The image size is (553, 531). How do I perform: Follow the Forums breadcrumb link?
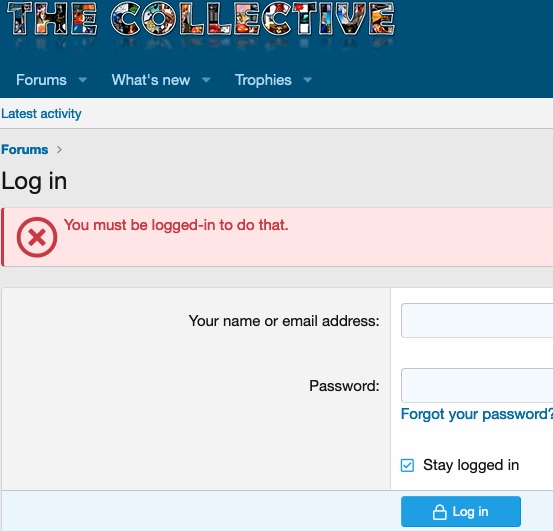tap(25, 149)
